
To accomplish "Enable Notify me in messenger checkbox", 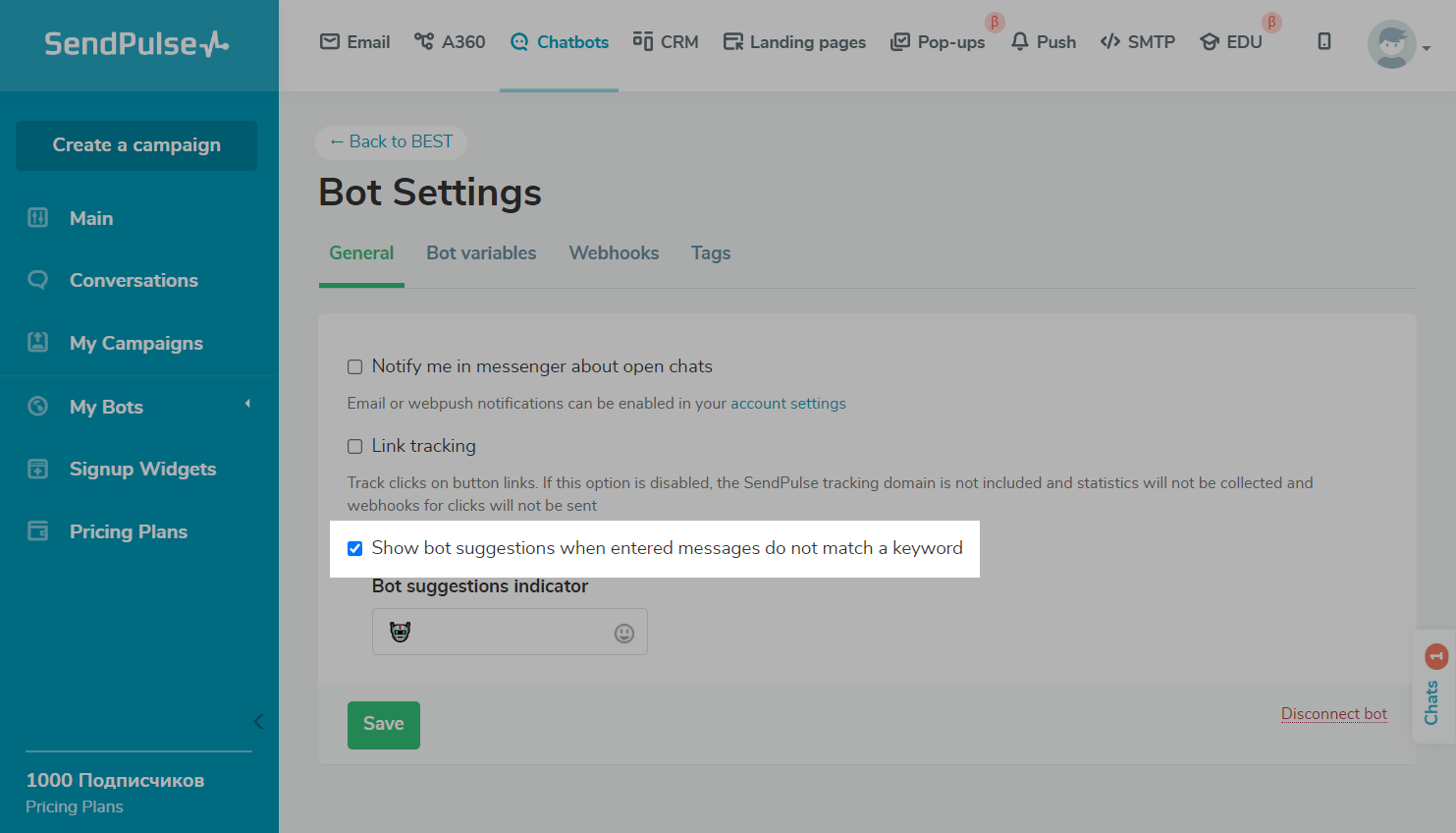I will point(355,367).
